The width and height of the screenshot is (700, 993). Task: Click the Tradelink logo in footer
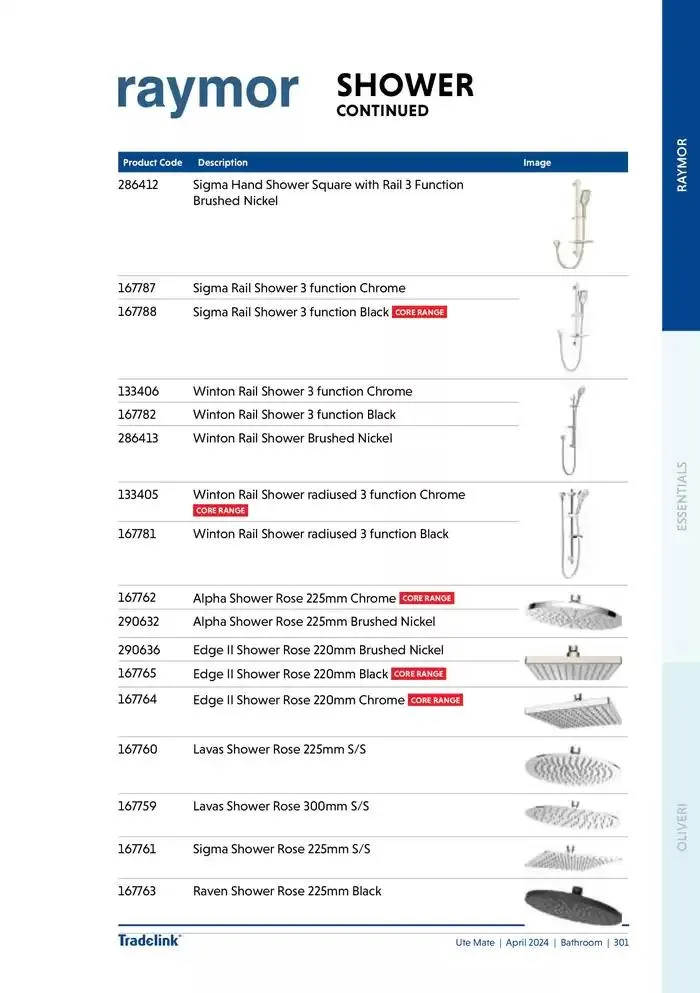(149, 940)
